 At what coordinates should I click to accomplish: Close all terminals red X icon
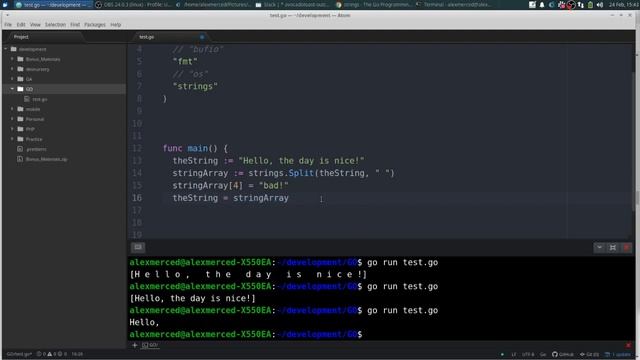coord(628,345)
